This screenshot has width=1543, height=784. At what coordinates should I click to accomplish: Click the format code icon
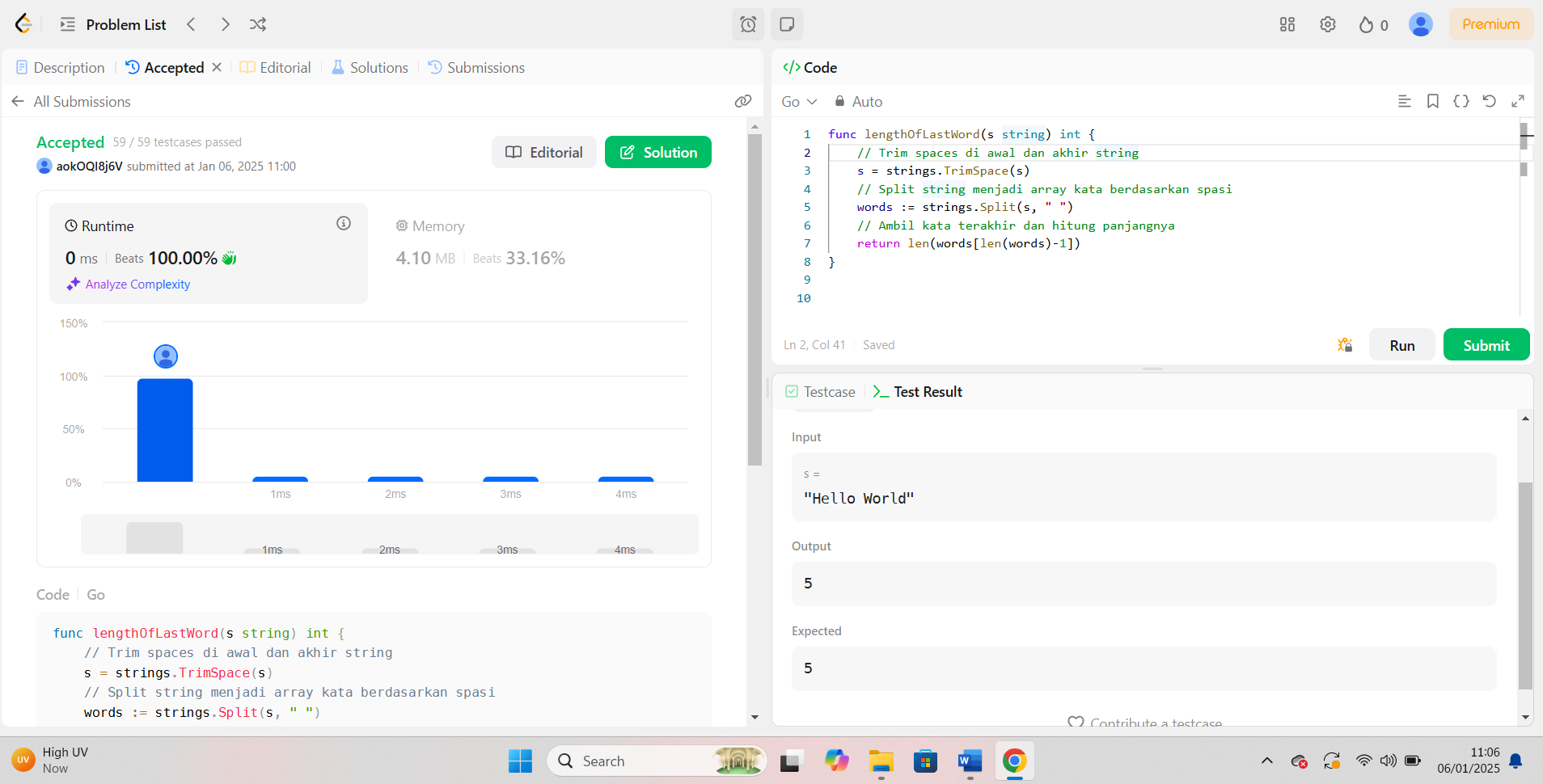(1405, 101)
